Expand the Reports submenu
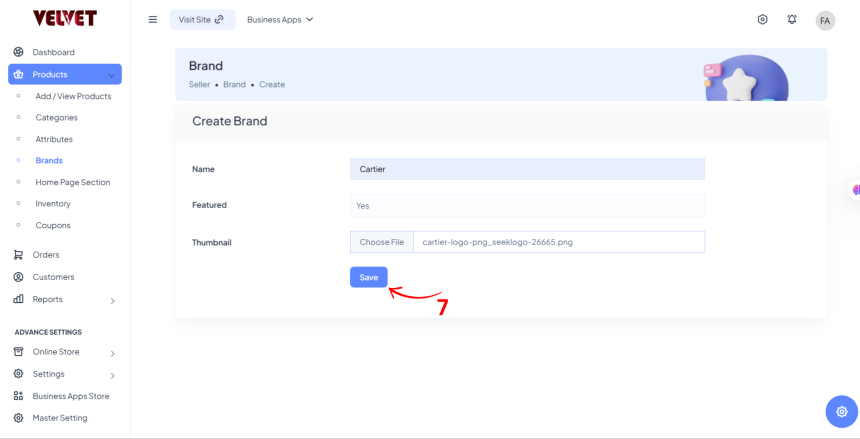 pos(112,300)
